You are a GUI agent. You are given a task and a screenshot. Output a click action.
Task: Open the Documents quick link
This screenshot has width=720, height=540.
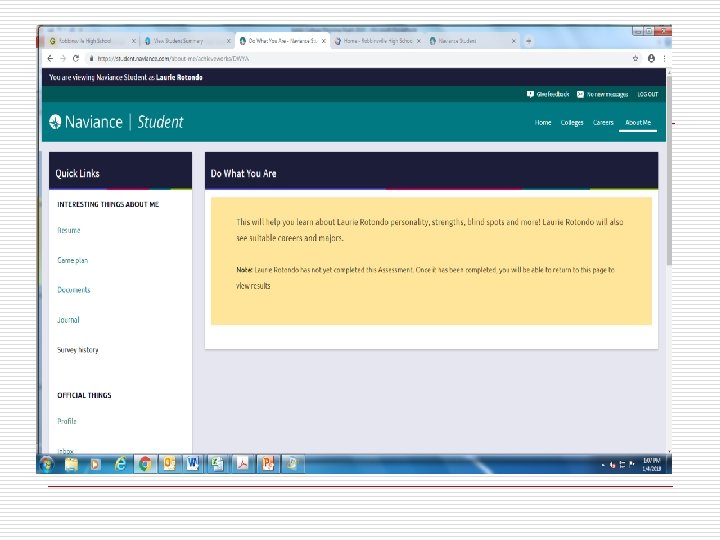point(73,290)
